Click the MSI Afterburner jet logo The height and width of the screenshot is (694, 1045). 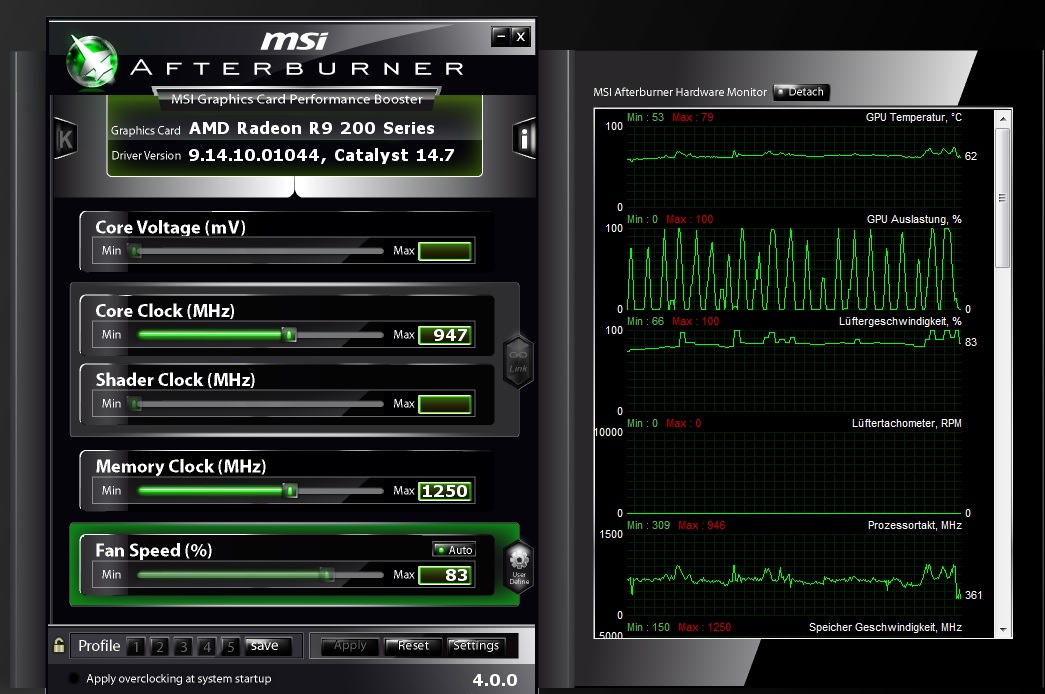93,62
